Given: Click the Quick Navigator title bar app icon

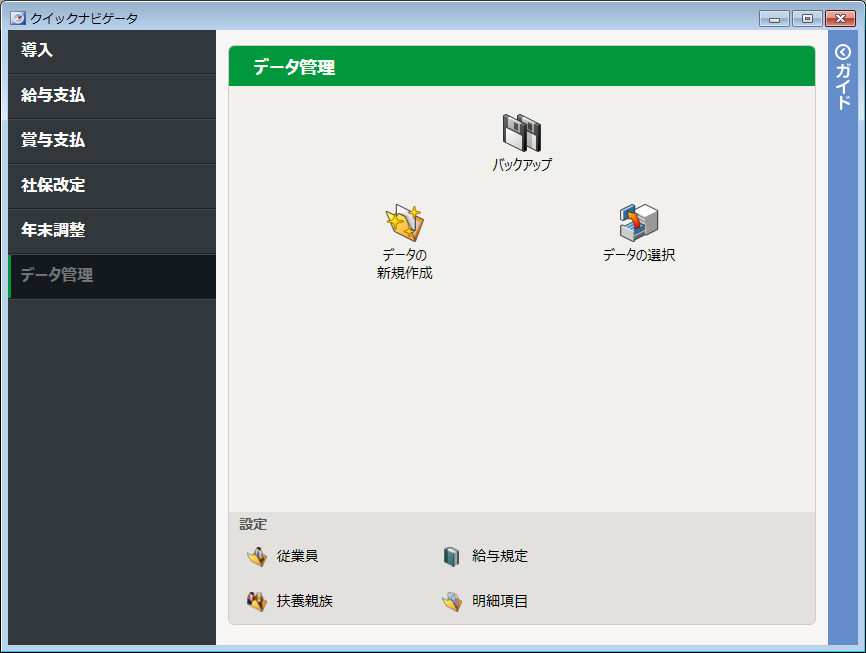Looking at the screenshot, I should (17, 18).
